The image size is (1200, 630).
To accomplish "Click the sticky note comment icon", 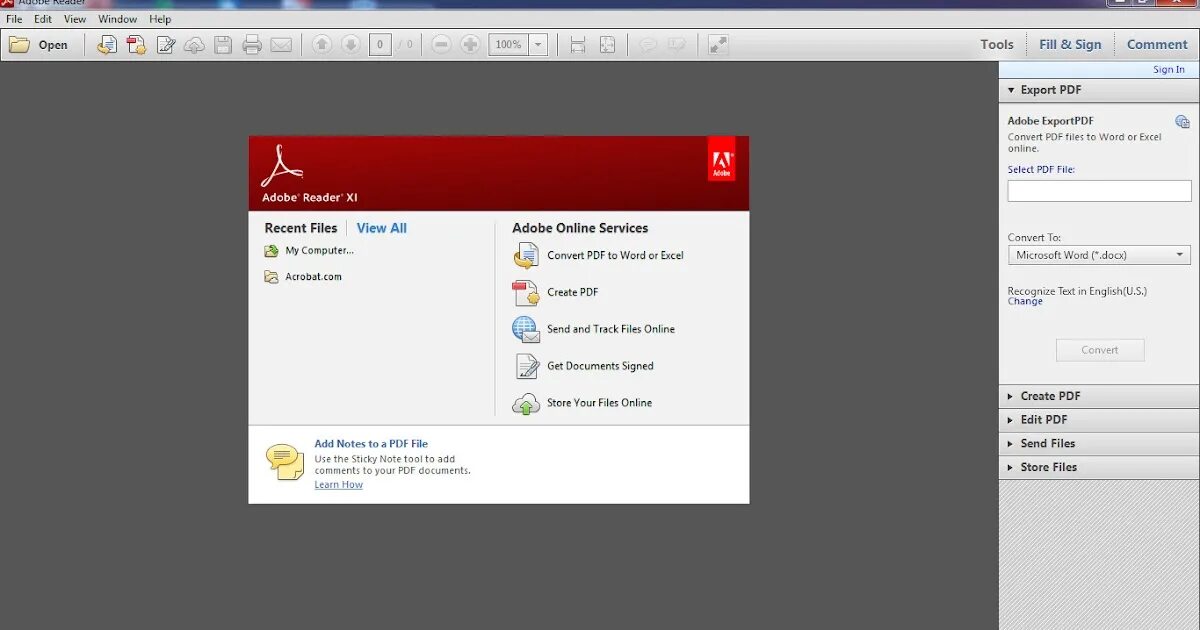I will [x=648, y=45].
